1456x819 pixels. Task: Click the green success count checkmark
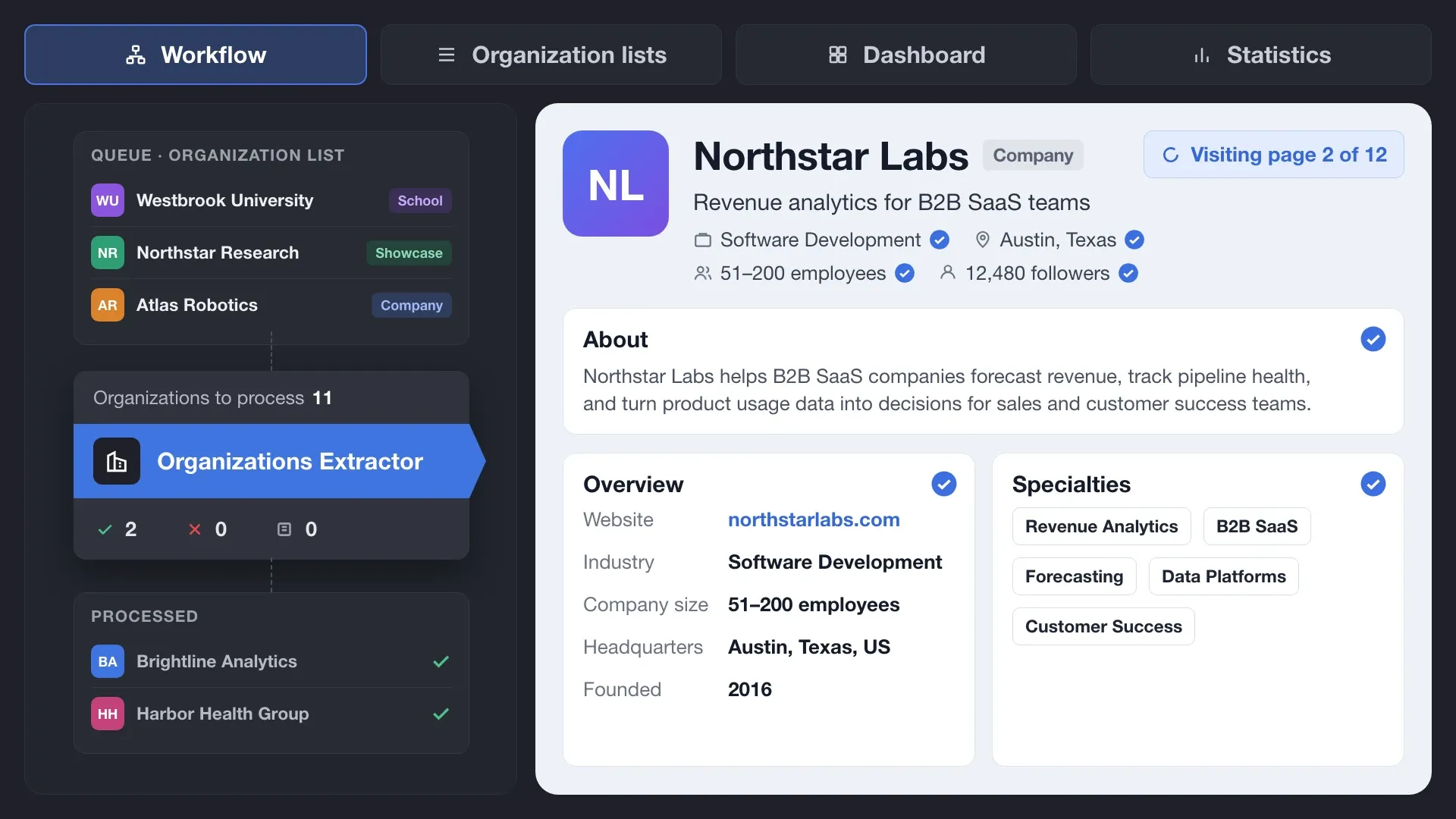(x=105, y=529)
